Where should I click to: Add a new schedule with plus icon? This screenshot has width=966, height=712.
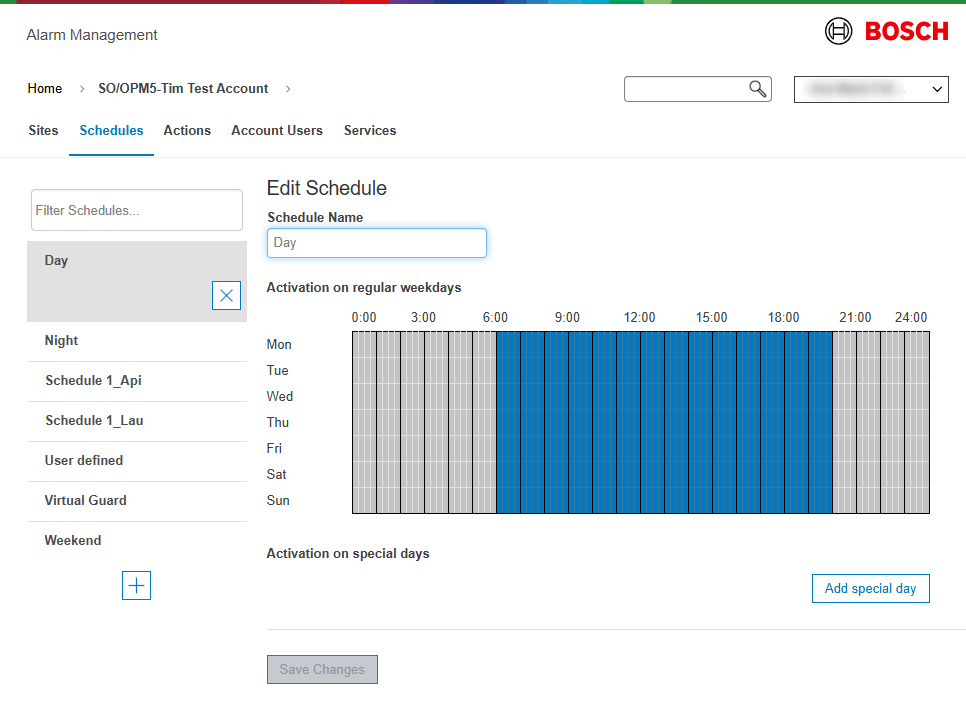tap(136, 585)
